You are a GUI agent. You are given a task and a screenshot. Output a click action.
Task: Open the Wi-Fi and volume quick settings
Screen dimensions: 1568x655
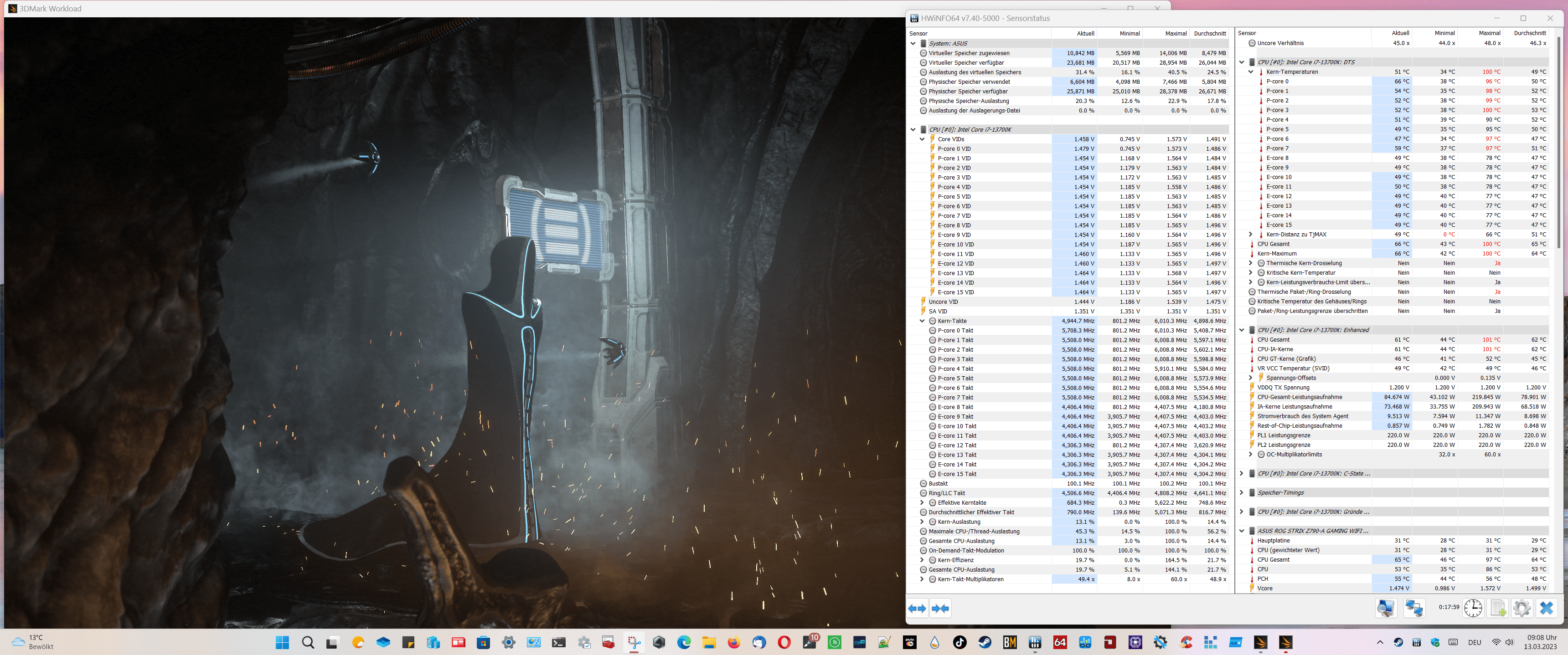tap(1502, 642)
